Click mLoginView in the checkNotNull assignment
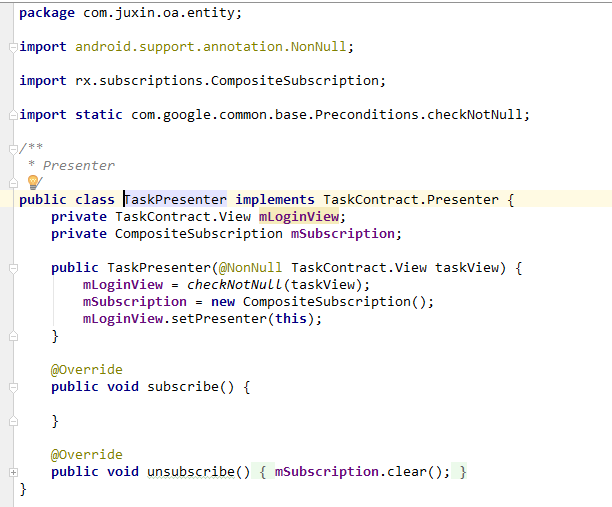The image size is (612, 507). pyautogui.click(x=123, y=285)
